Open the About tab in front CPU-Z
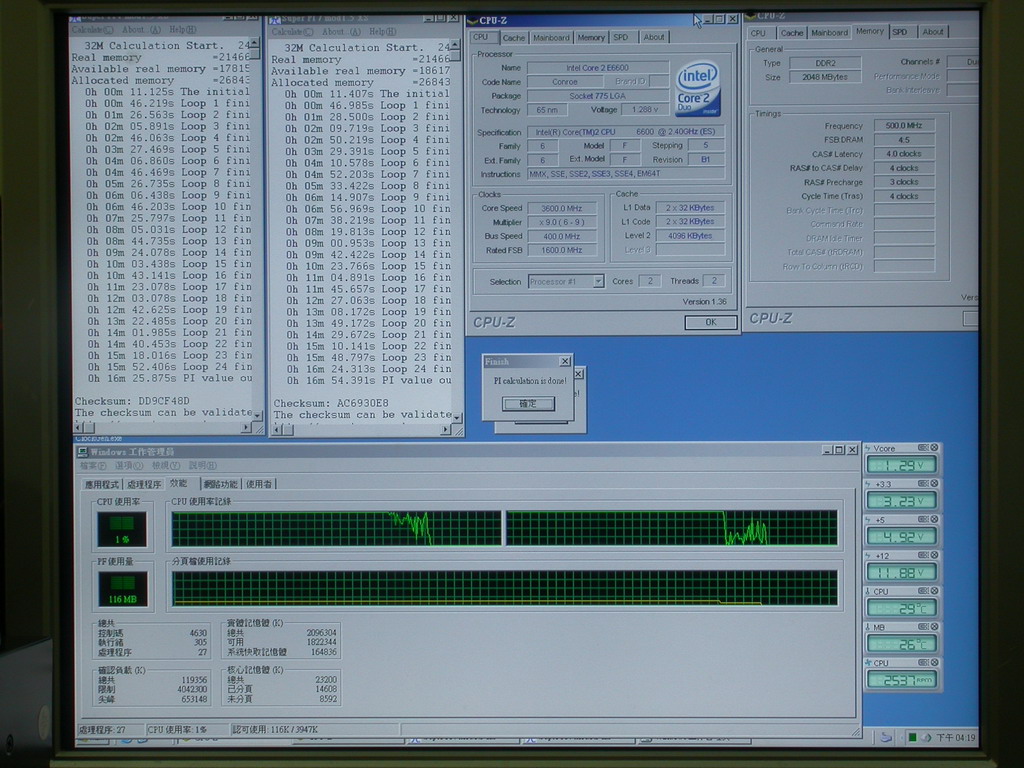This screenshot has height=768, width=1024. tap(654, 37)
